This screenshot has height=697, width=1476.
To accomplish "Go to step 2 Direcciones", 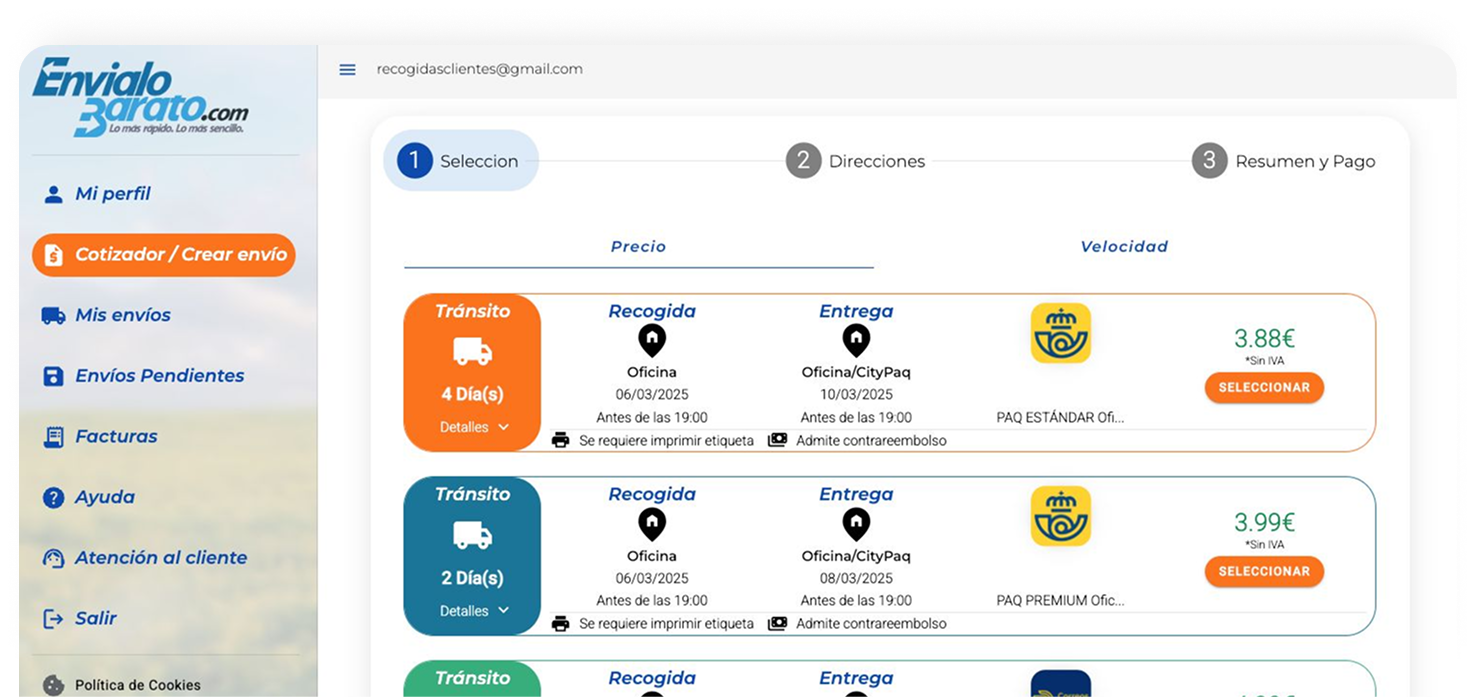I will click(x=855, y=161).
